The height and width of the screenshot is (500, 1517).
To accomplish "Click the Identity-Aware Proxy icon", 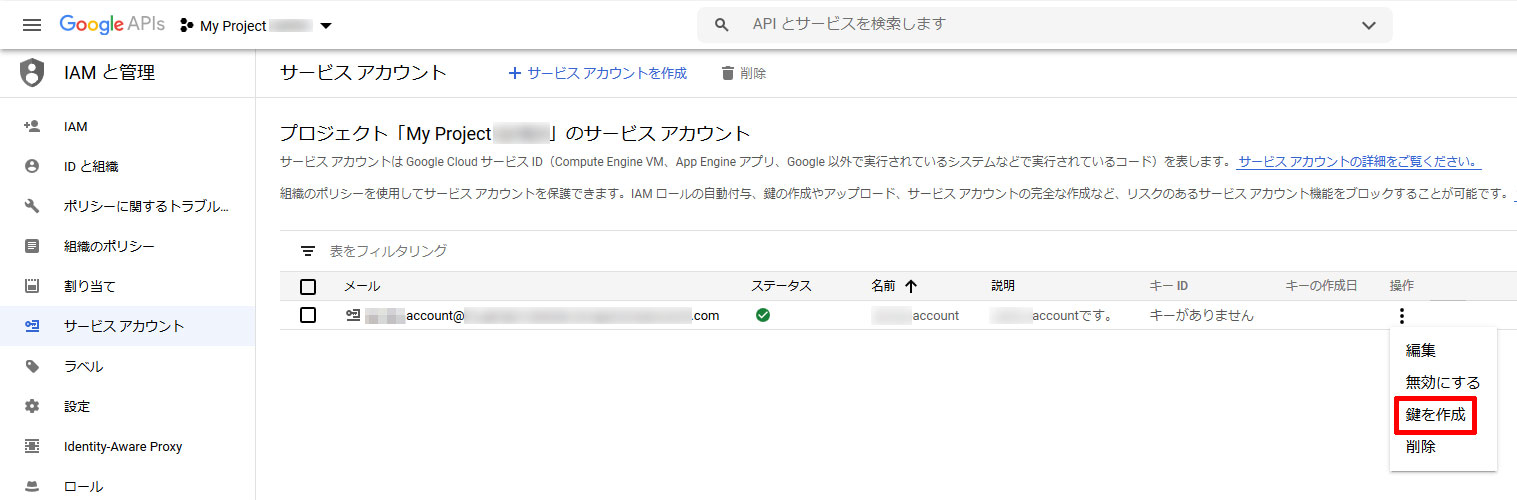I will (32, 447).
